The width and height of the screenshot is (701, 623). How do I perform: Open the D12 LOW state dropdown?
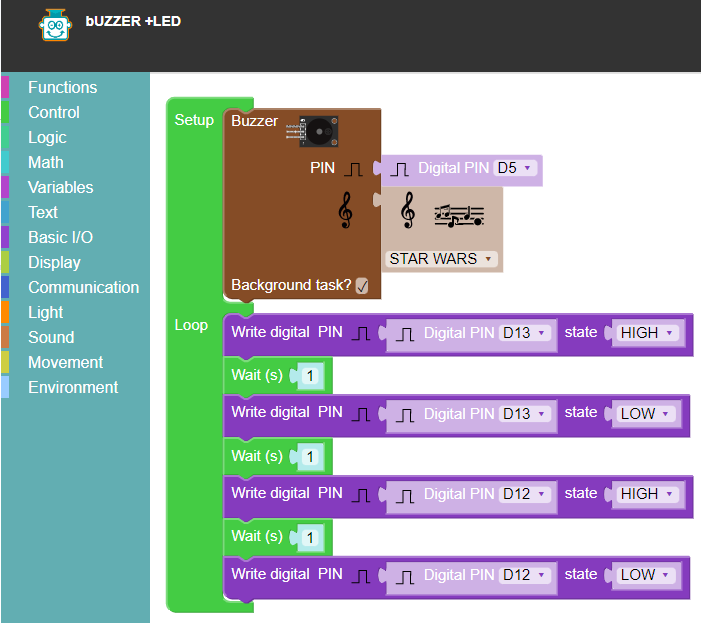pos(644,575)
